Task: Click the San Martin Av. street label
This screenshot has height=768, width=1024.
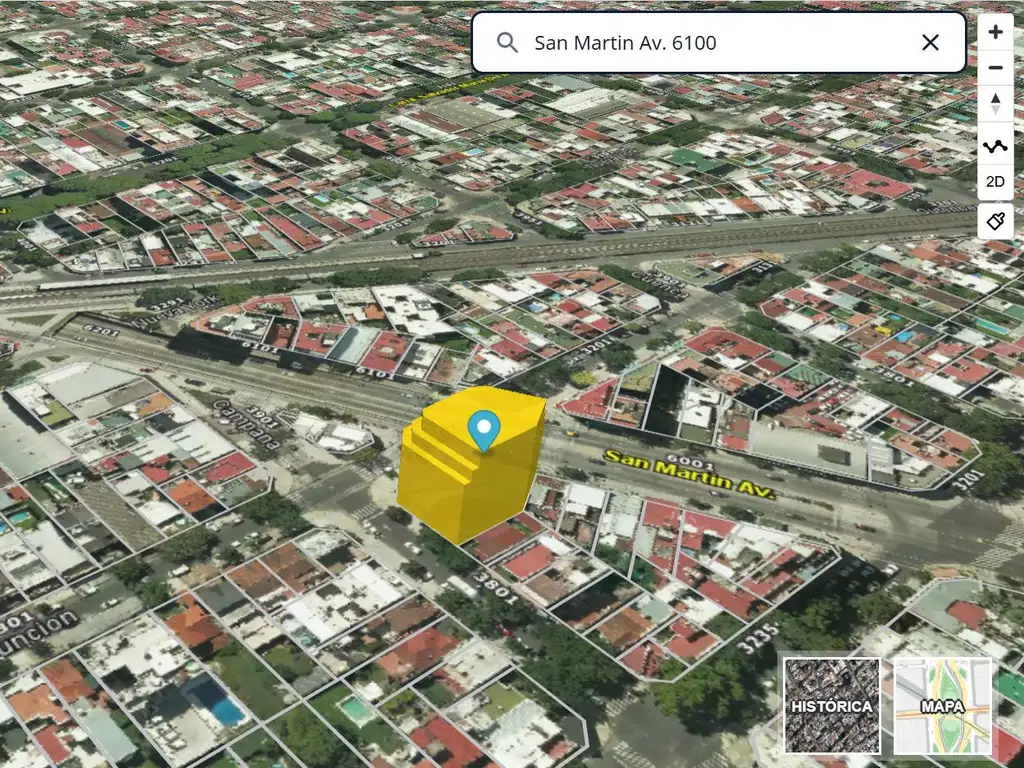Action: pos(690,475)
